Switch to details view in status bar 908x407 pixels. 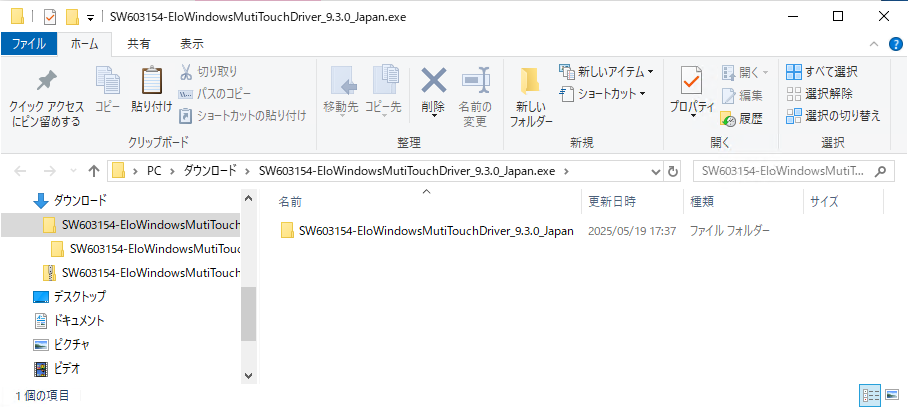point(870,395)
